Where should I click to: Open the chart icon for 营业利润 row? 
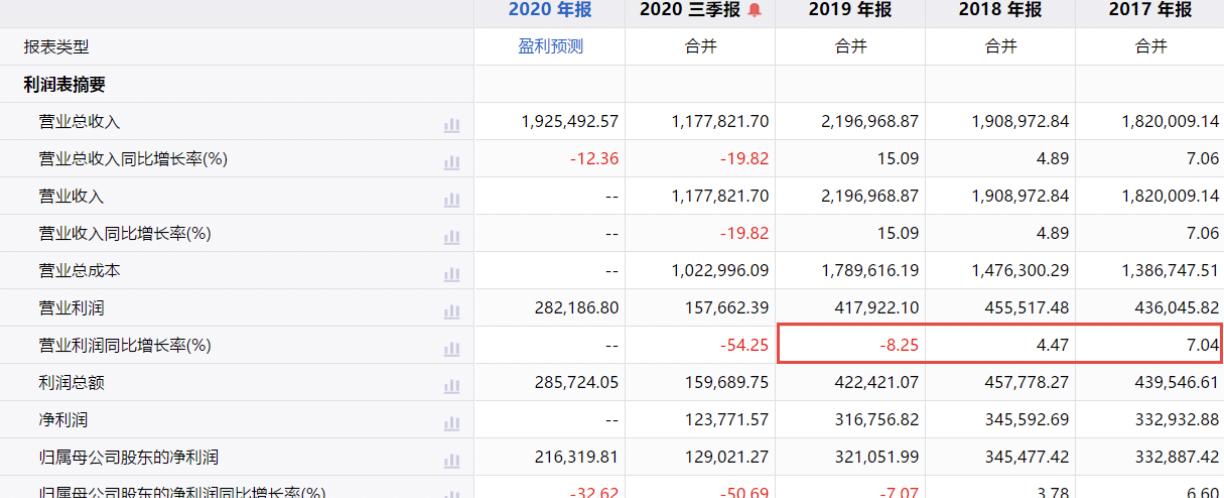coord(451,309)
